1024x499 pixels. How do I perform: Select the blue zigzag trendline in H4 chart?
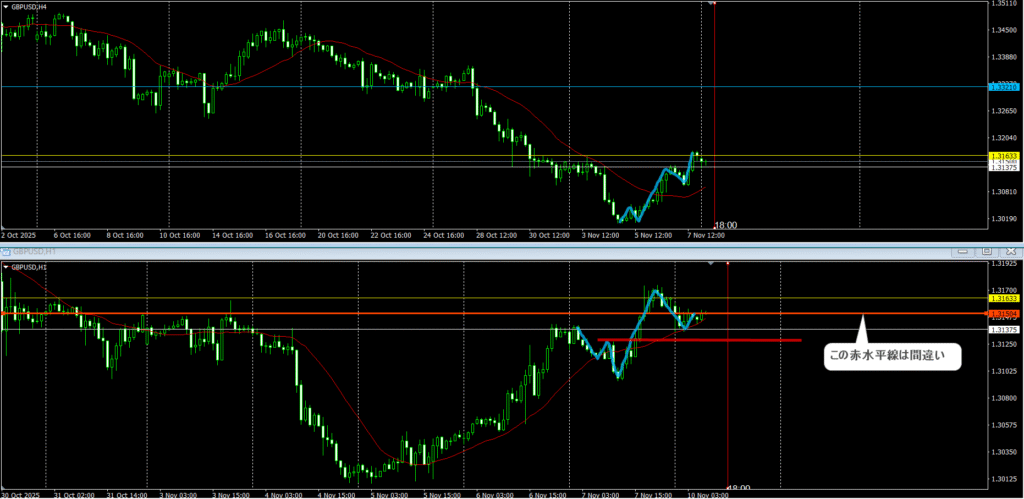click(x=655, y=190)
